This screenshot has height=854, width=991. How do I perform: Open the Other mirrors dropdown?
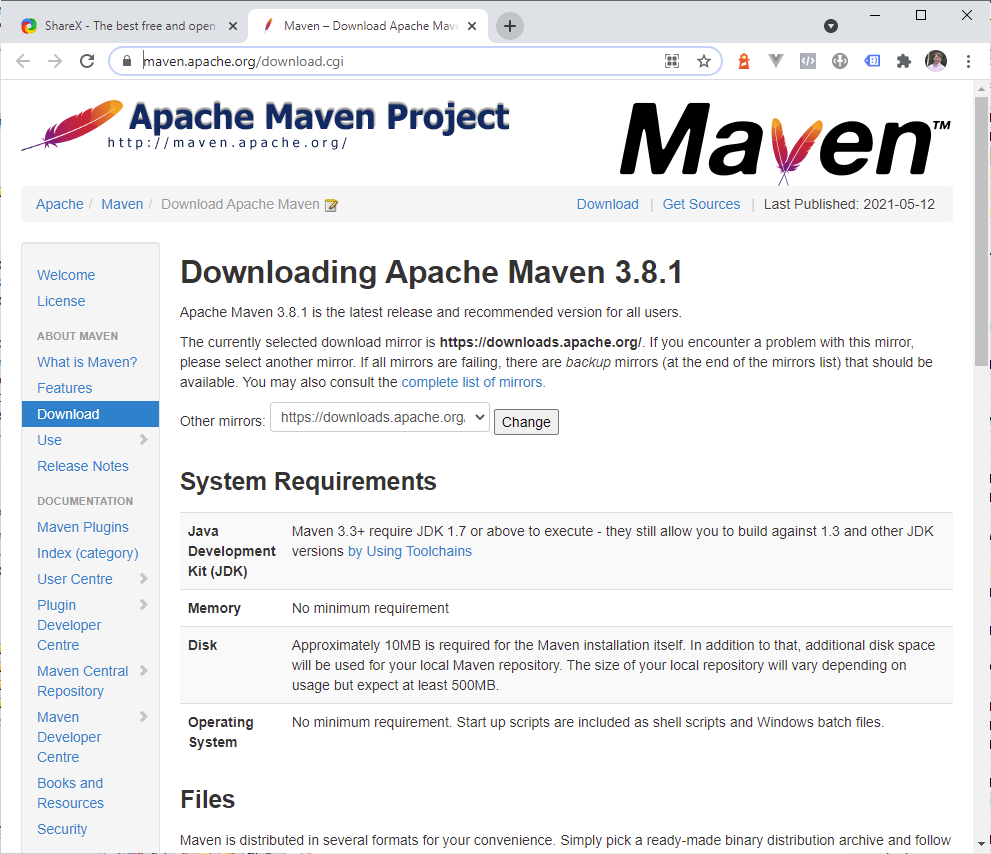click(380, 418)
